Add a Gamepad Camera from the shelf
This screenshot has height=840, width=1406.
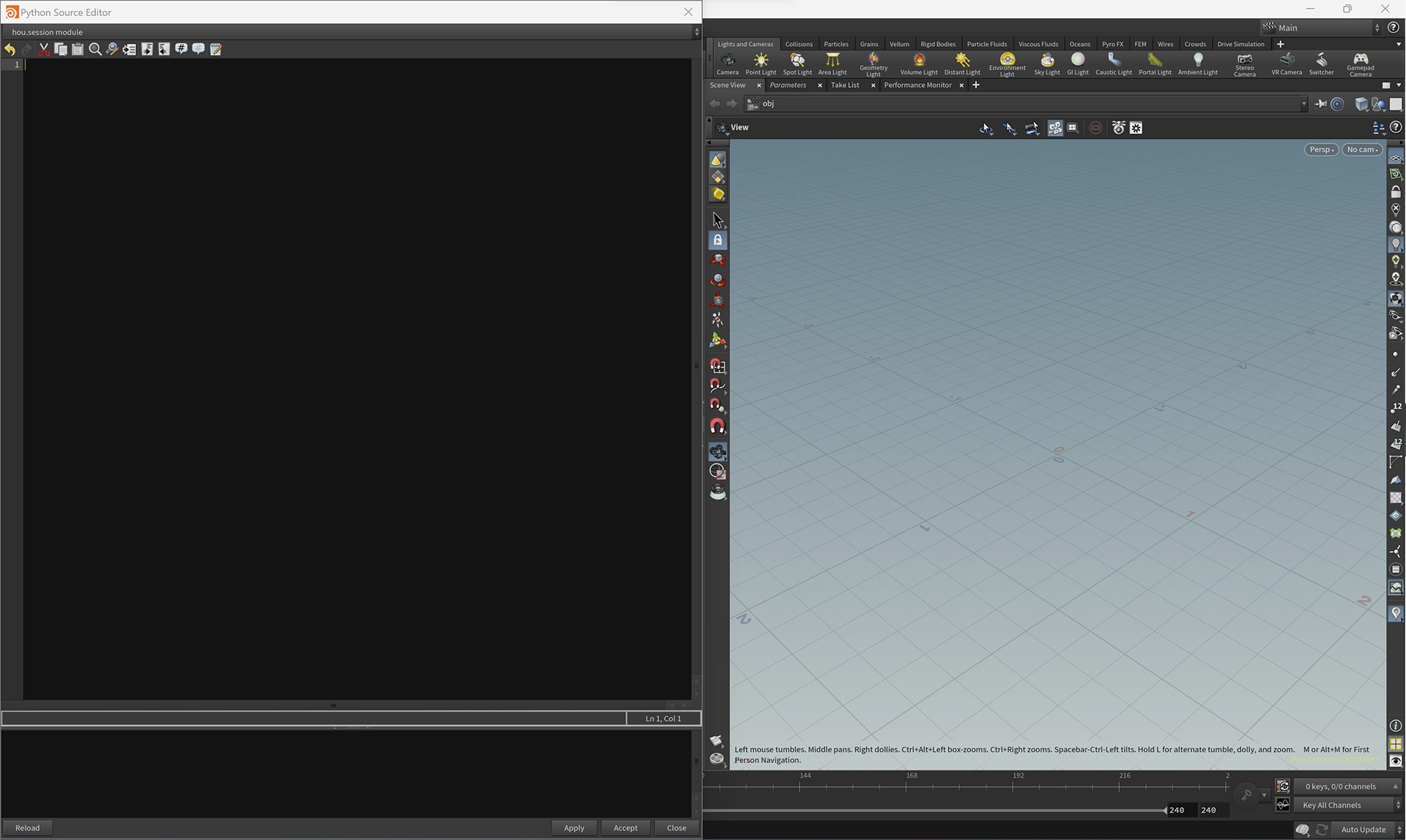pyautogui.click(x=1361, y=64)
